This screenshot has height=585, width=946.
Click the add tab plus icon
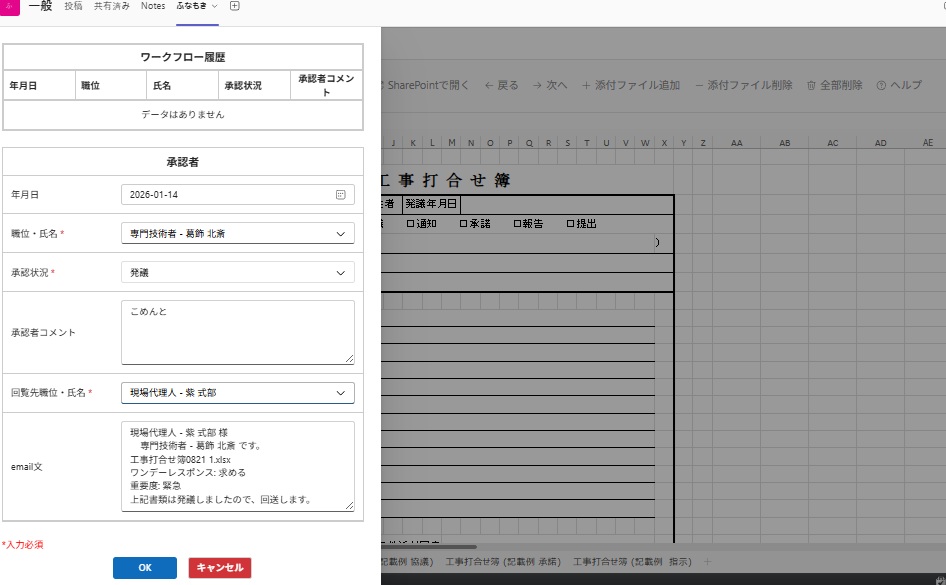click(235, 6)
